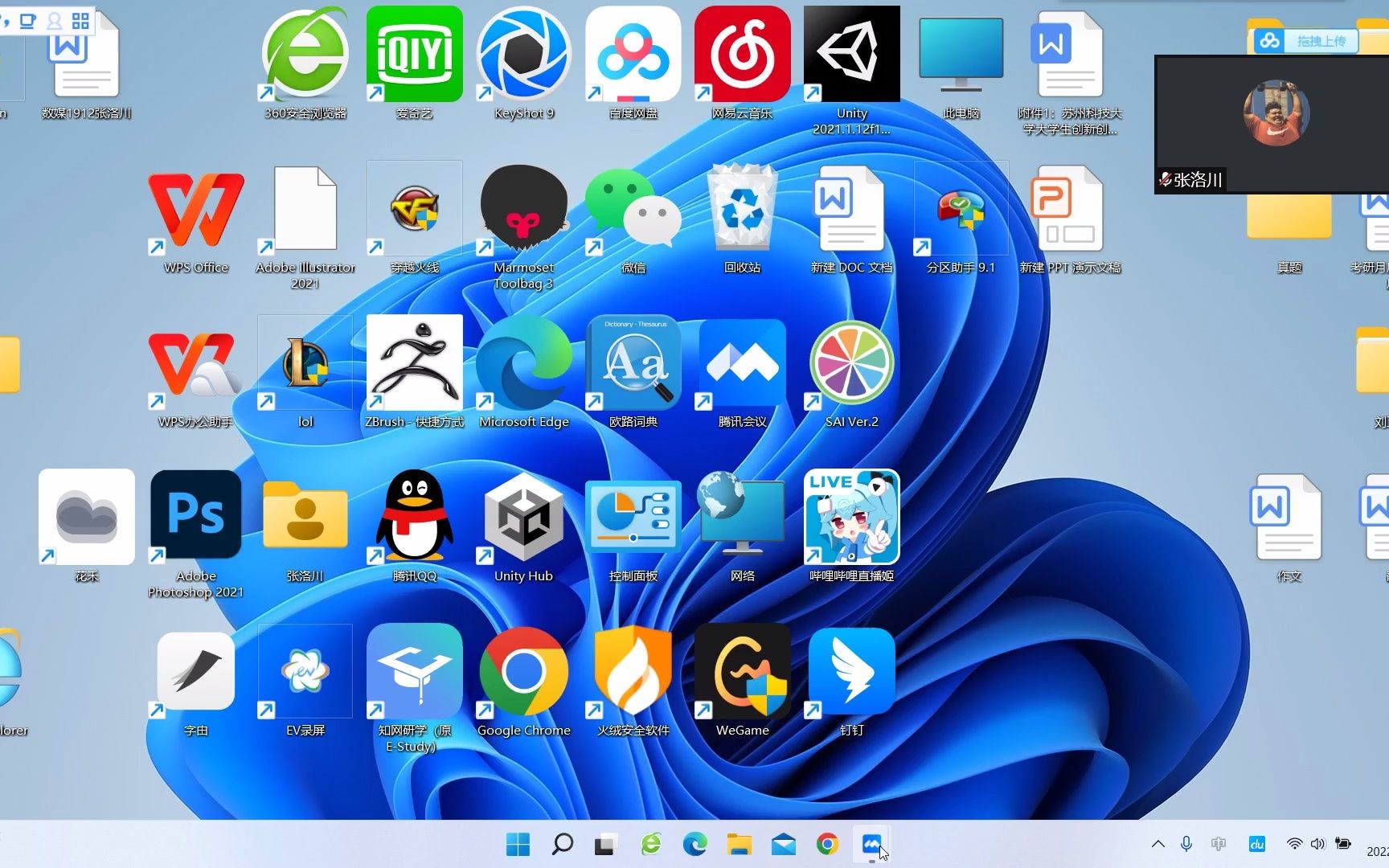Select 张洛川 meeting video thumbnail
Screen dimensions: 1389x868
pyautogui.click(x=1272, y=125)
